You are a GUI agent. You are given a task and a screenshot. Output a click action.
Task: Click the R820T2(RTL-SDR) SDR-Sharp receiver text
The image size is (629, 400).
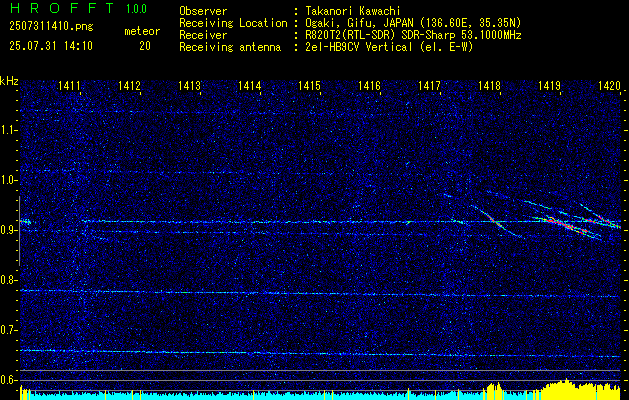413,35
